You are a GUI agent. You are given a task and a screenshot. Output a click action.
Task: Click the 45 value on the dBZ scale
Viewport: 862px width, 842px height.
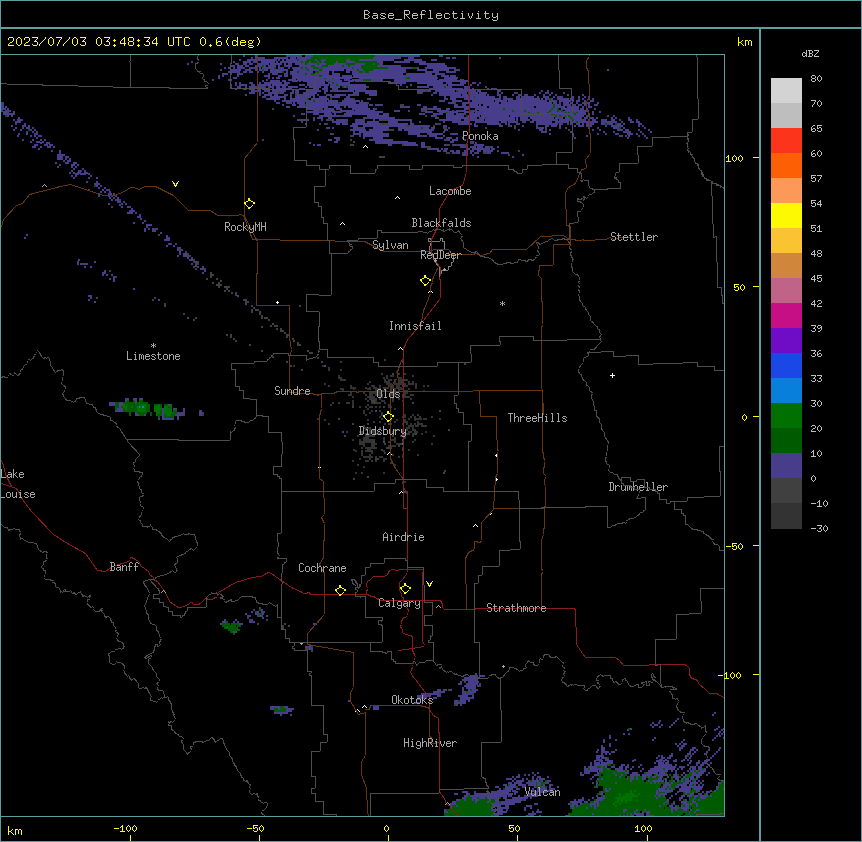click(x=816, y=279)
